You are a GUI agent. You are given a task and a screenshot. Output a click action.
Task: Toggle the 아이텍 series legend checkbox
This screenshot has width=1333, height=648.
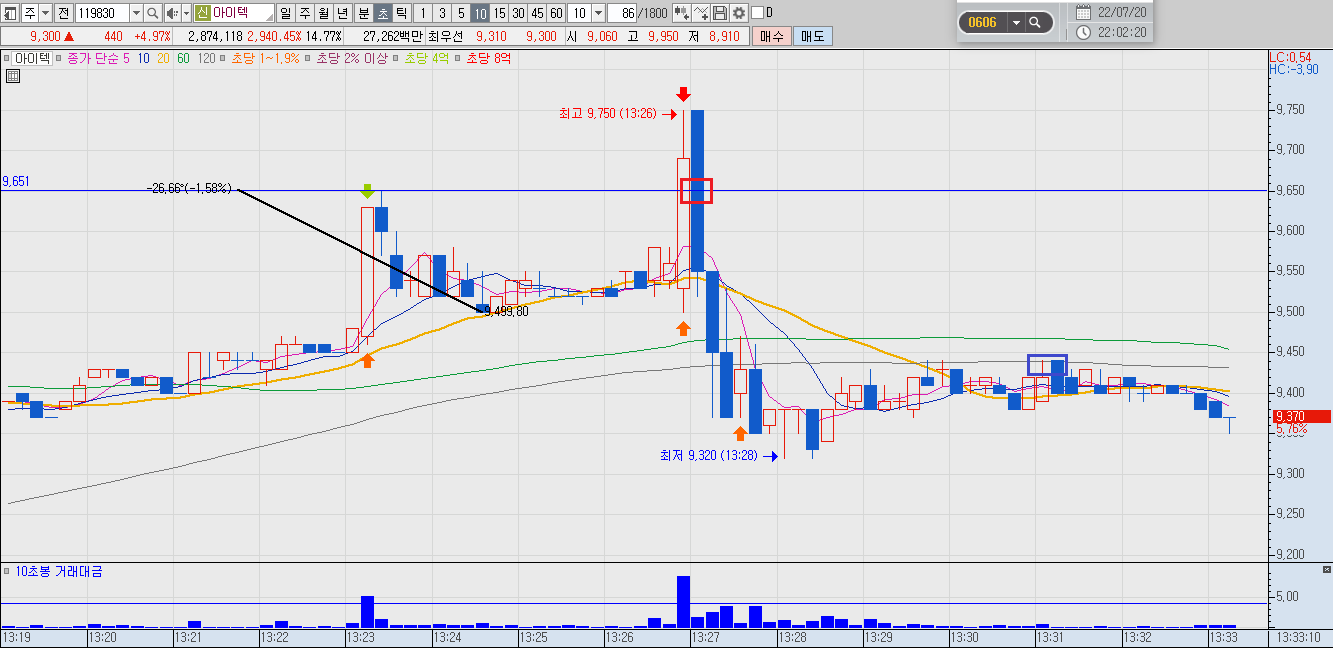coord(6,59)
